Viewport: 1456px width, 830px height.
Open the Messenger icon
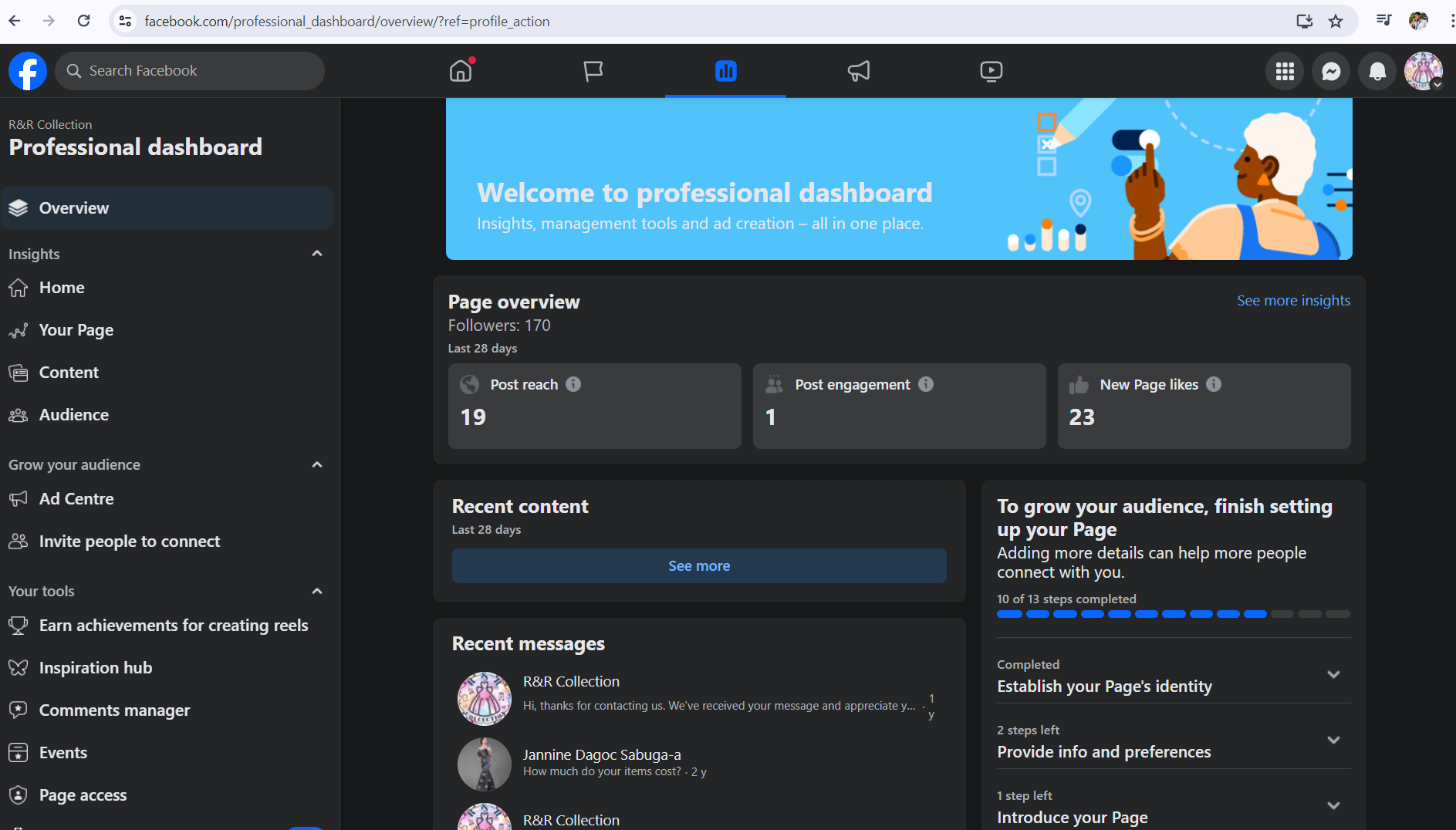[x=1331, y=71]
